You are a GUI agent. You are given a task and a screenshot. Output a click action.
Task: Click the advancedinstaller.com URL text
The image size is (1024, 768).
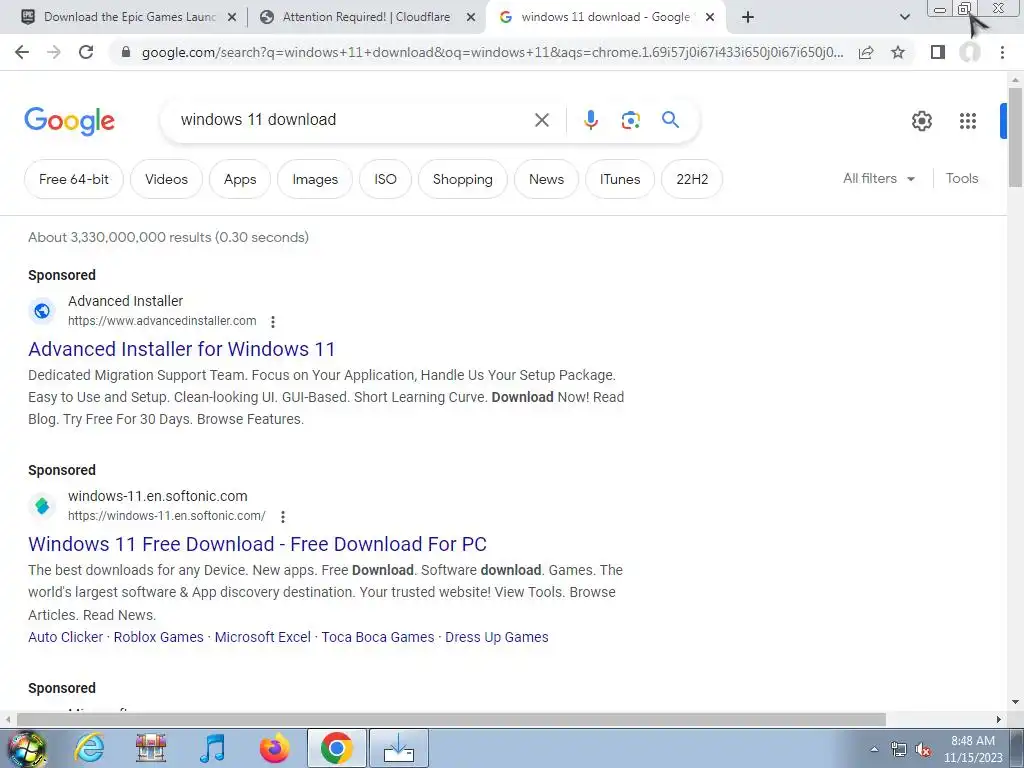(x=162, y=321)
